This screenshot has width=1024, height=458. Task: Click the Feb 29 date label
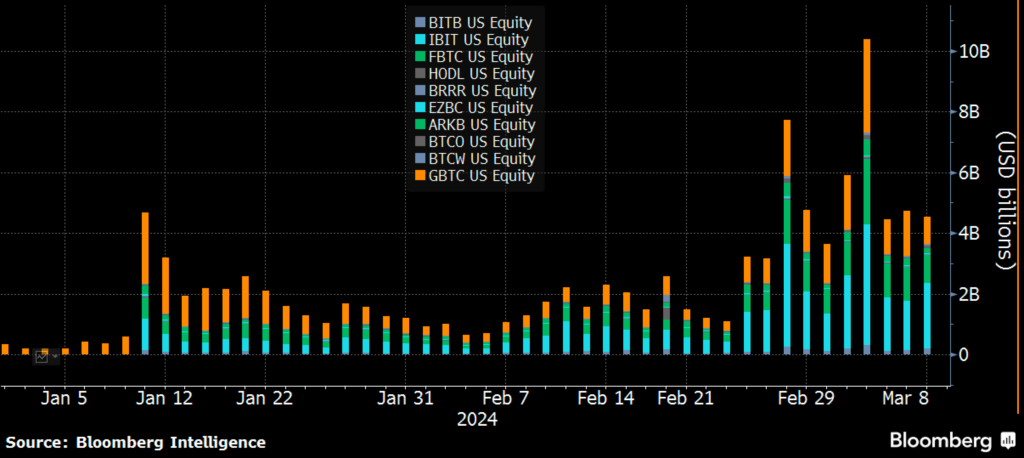[x=806, y=399]
